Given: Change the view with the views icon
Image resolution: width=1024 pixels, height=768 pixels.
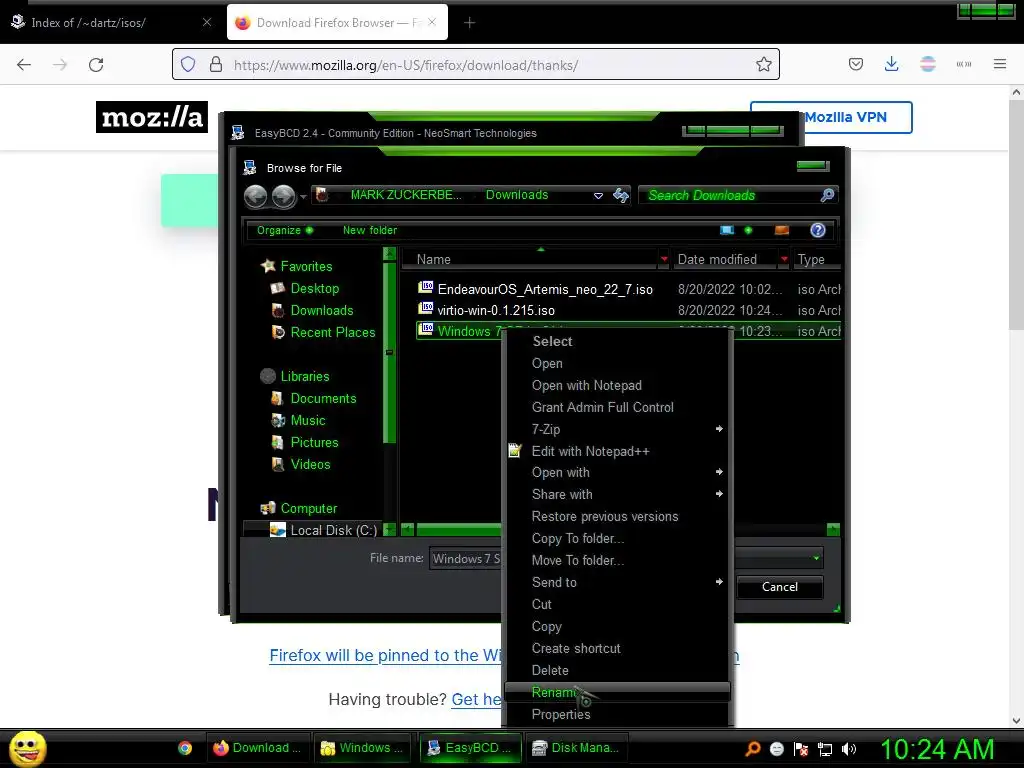Looking at the screenshot, I should pyautogui.click(x=727, y=230).
